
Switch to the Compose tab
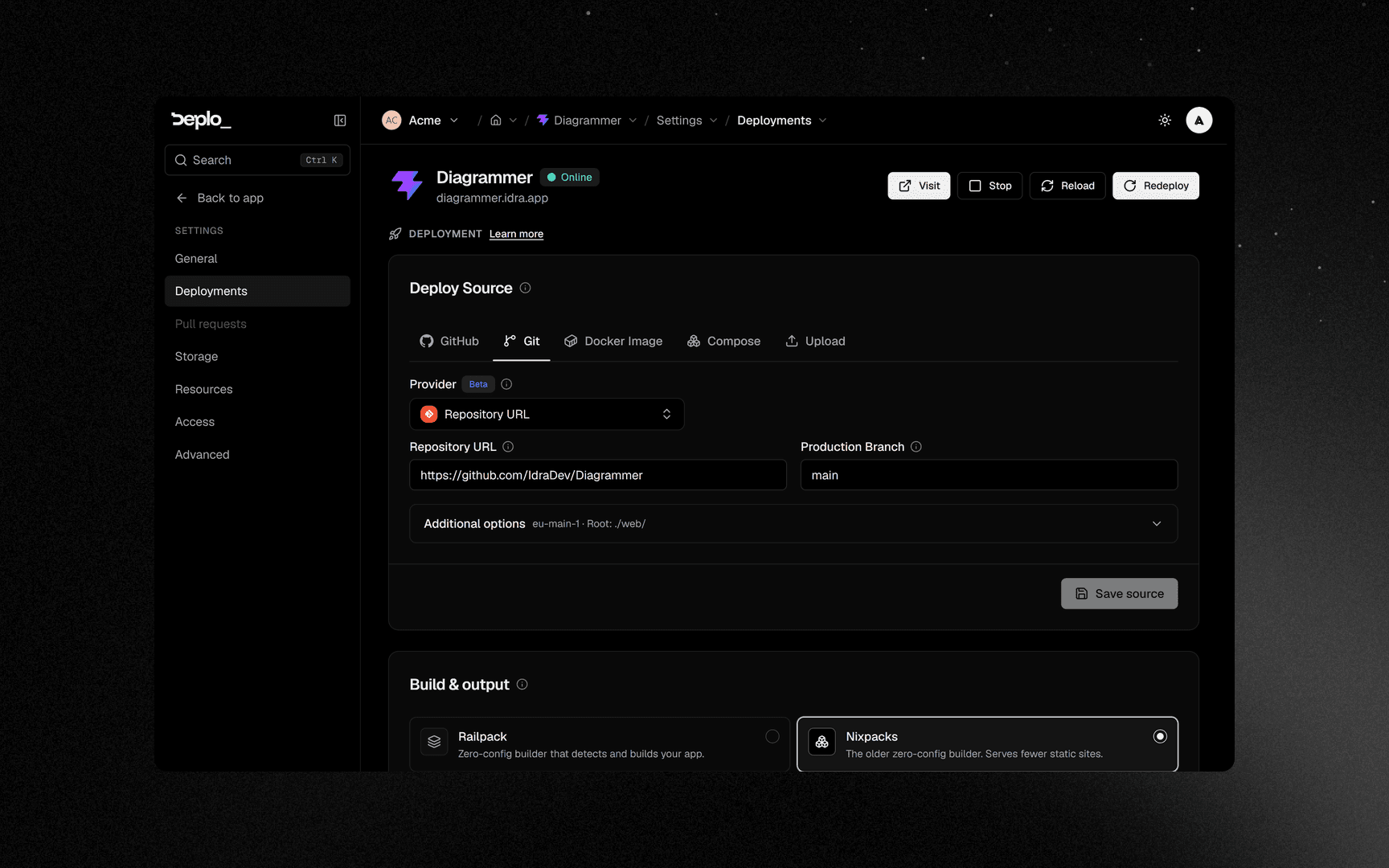click(x=723, y=342)
